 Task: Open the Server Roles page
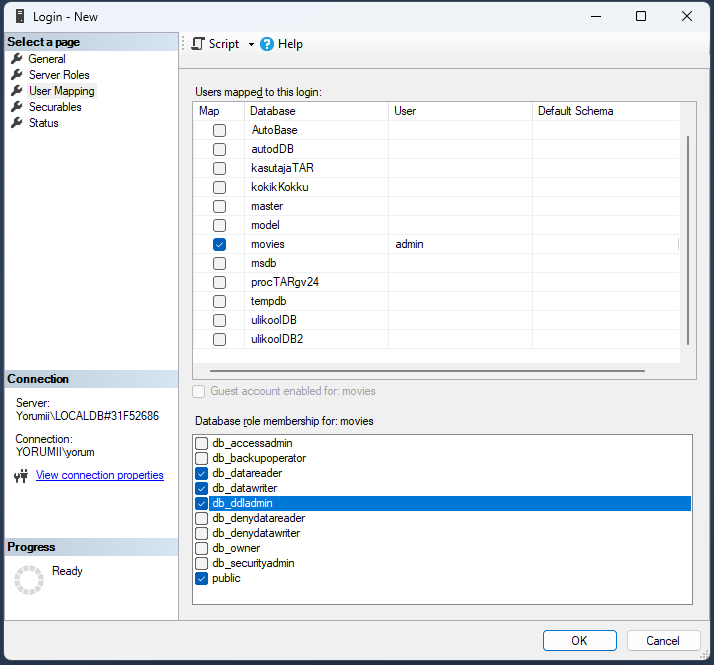[59, 75]
